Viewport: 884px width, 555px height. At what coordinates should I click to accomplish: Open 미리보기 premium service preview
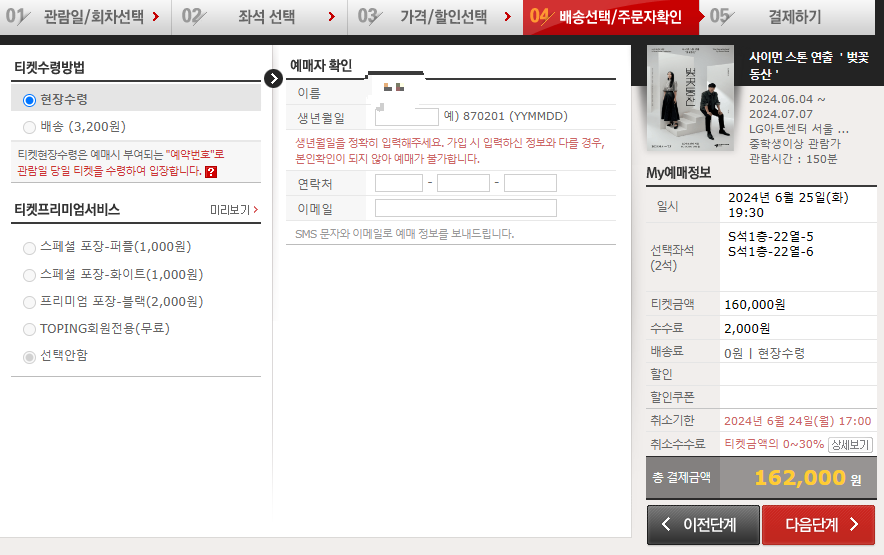[234, 210]
